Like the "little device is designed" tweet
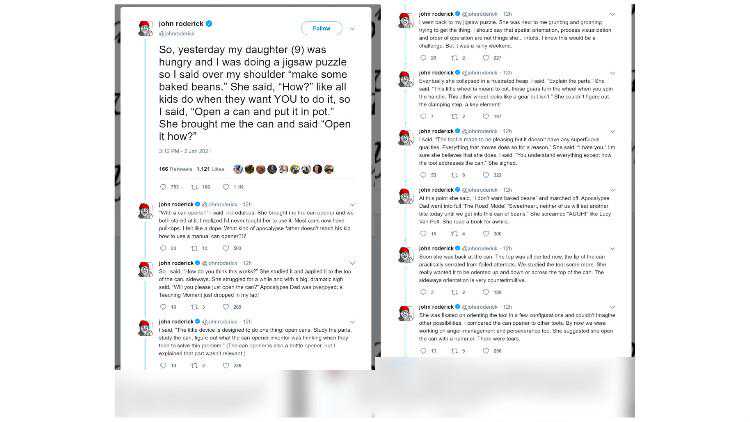This screenshot has width=750, height=422. (x=225, y=365)
